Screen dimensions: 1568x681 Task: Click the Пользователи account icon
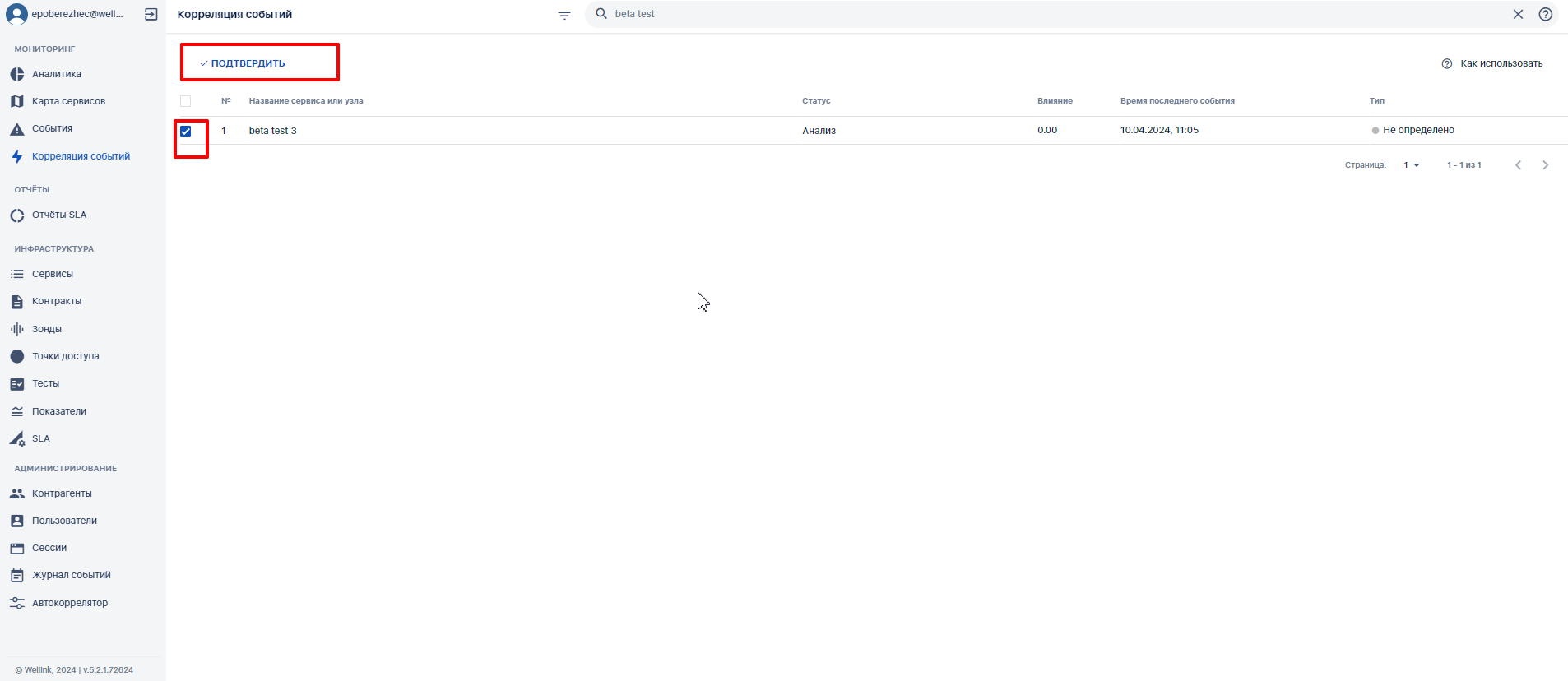click(17, 521)
